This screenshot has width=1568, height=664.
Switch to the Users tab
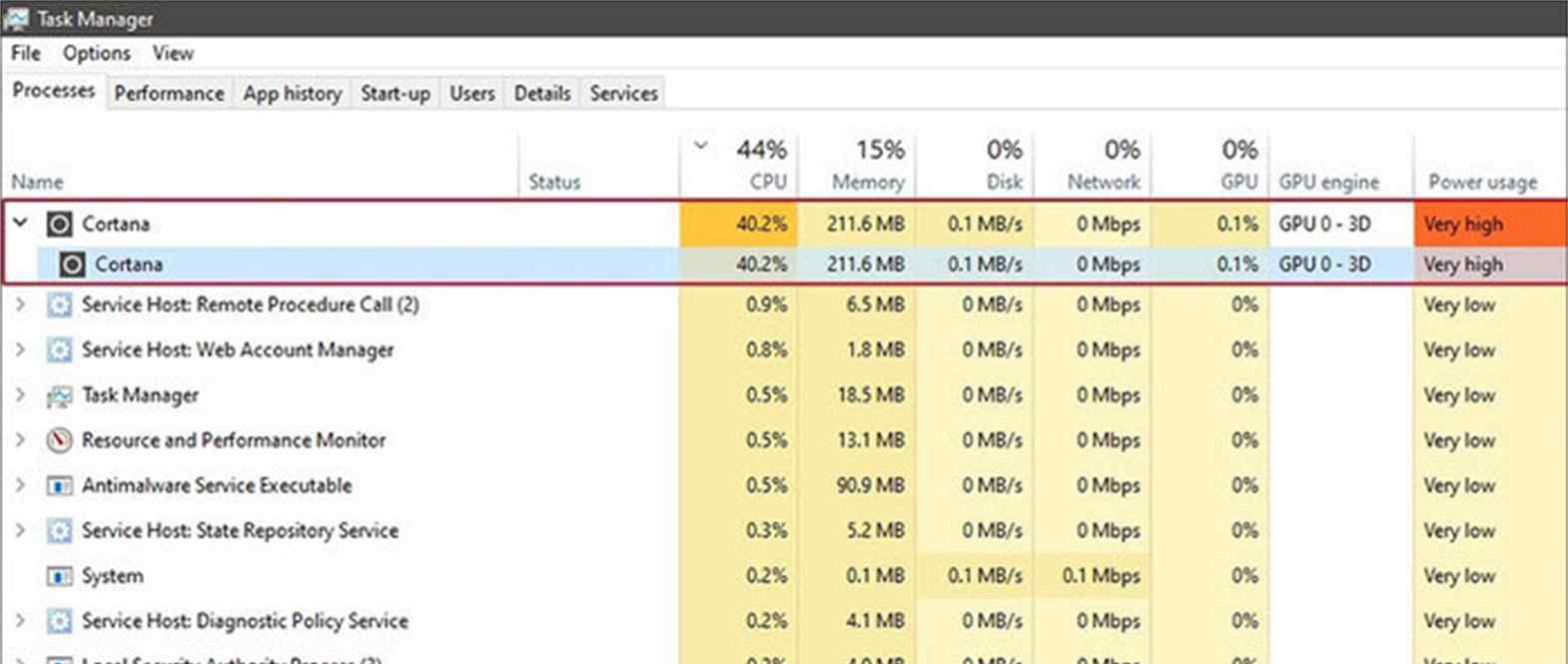pos(472,93)
